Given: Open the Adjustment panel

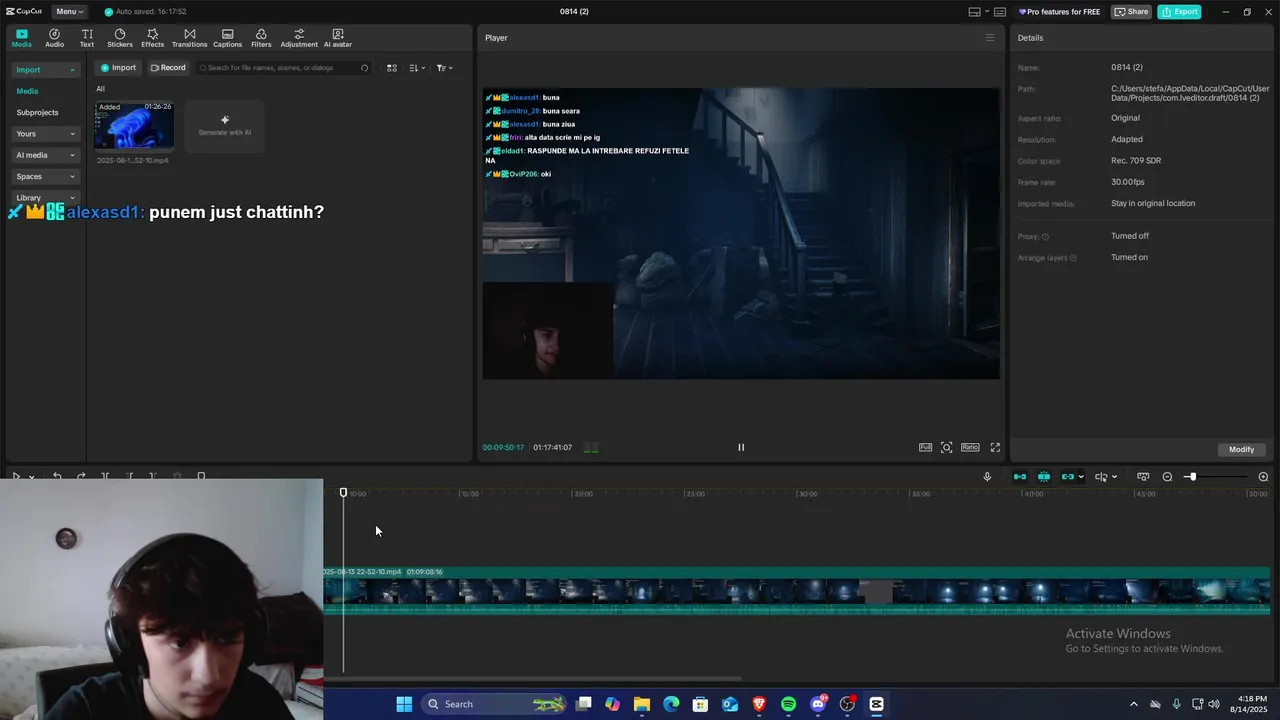Looking at the screenshot, I should [x=299, y=38].
